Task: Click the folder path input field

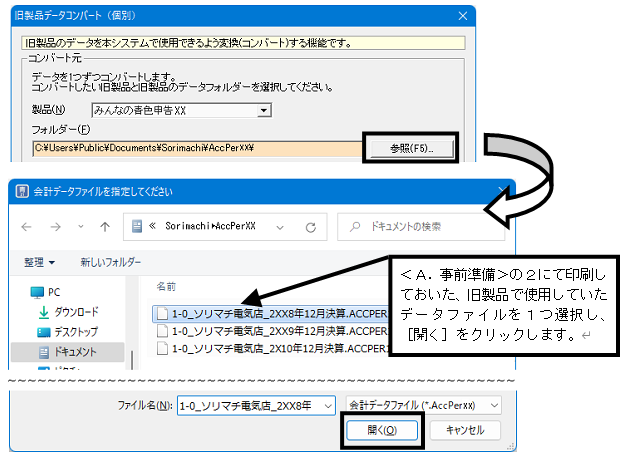Action: pyautogui.click(x=197, y=148)
